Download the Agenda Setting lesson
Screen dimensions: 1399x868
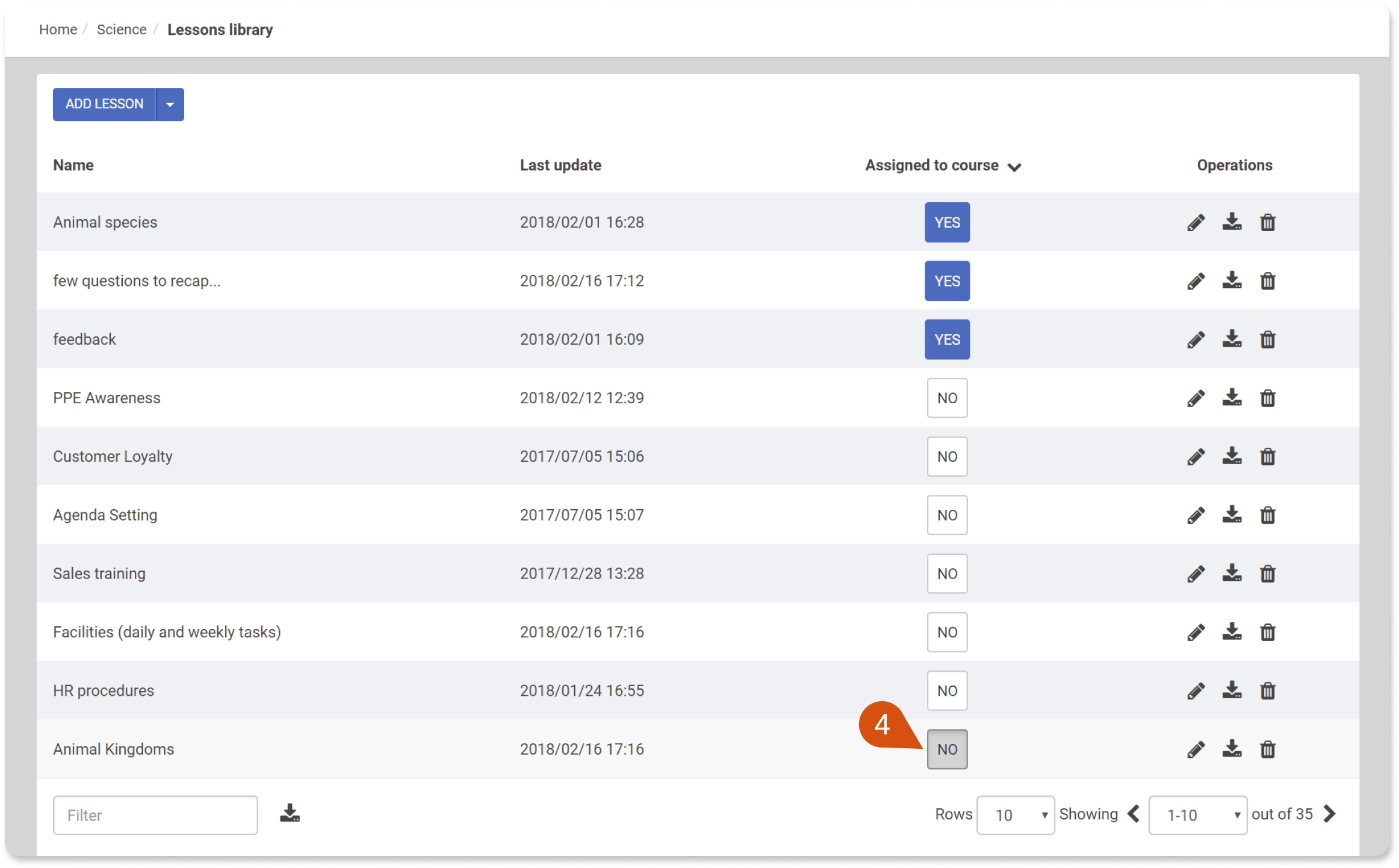[x=1232, y=515]
